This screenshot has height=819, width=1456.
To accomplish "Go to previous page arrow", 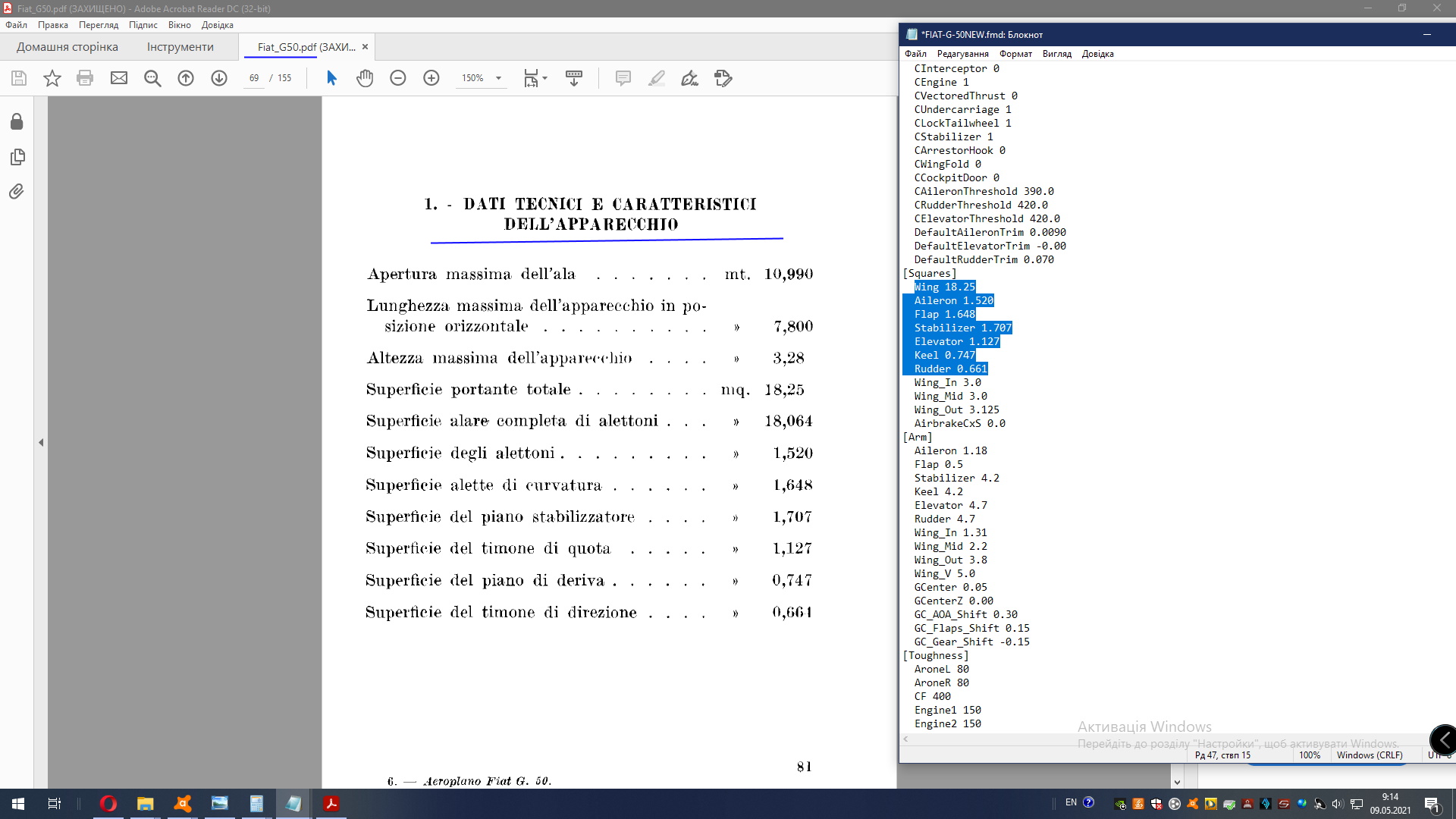I will pyautogui.click(x=186, y=78).
